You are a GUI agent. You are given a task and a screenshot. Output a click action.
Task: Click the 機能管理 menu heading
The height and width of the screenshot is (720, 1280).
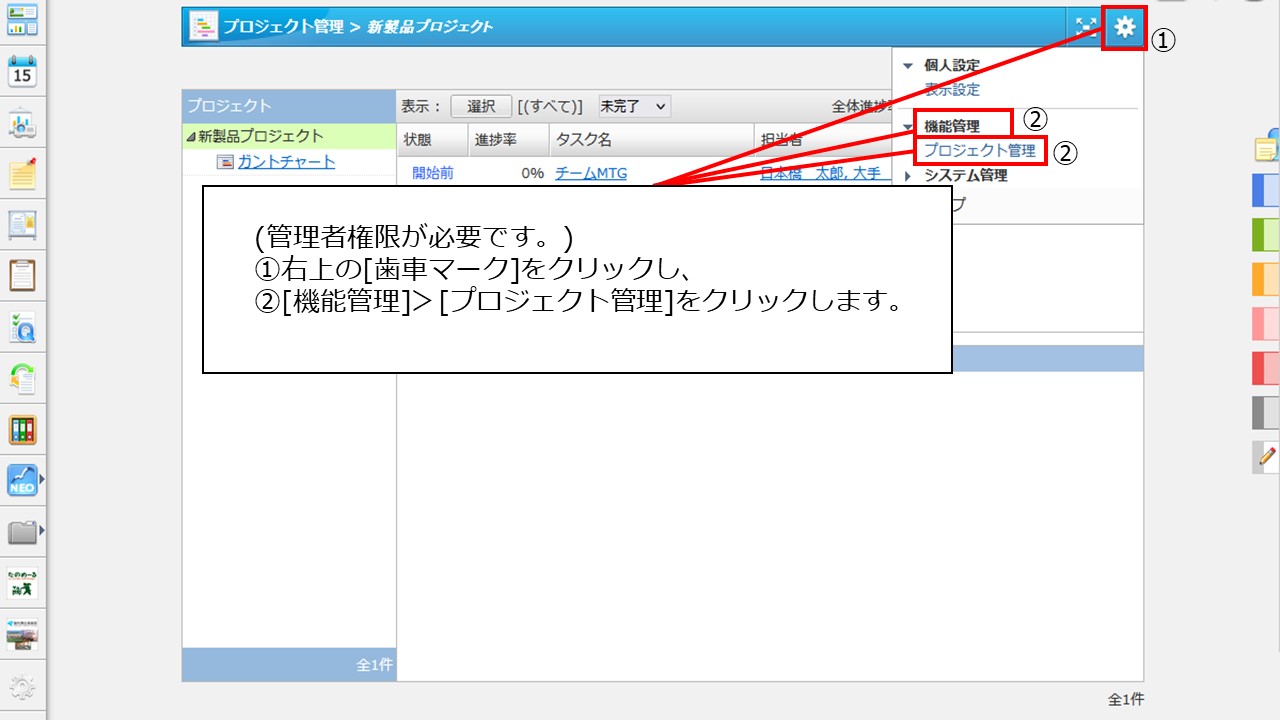pyautogui.click(x=952, y=126)
